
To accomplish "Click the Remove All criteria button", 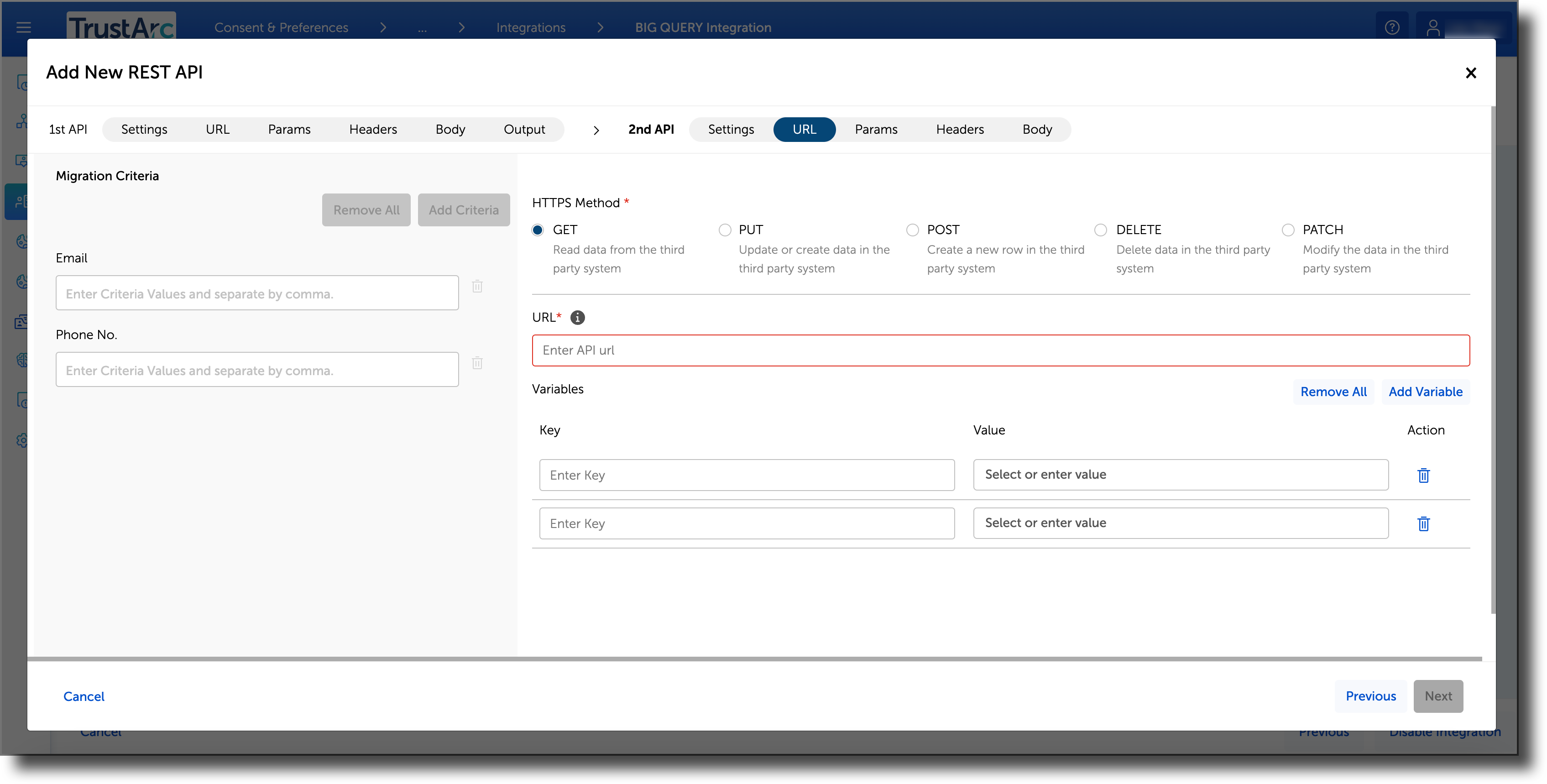I will click(x=366, y=210).
